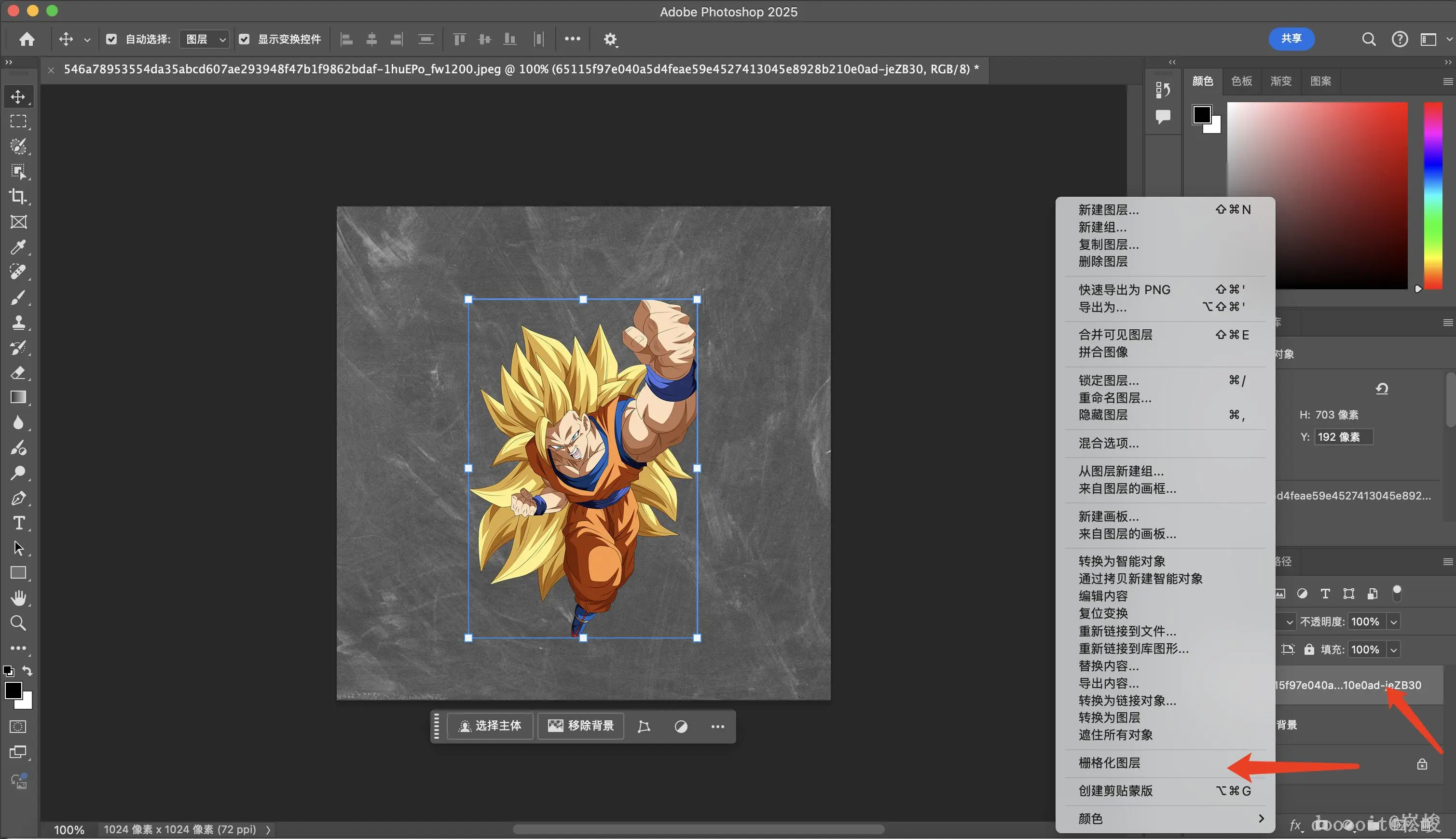Select the Eyedropper tool
The image size is (1456, 839).
click(x=18, y=247)
